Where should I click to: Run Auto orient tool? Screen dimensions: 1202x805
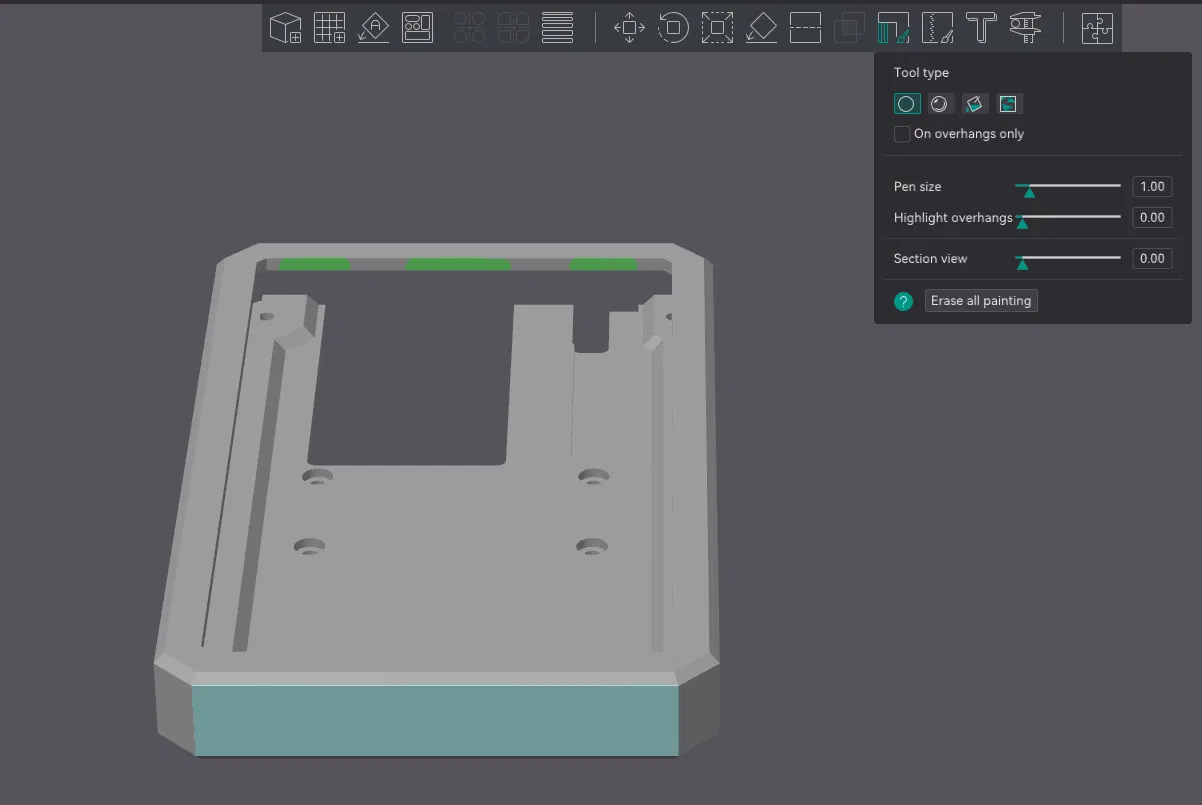[x=374, y=27]
